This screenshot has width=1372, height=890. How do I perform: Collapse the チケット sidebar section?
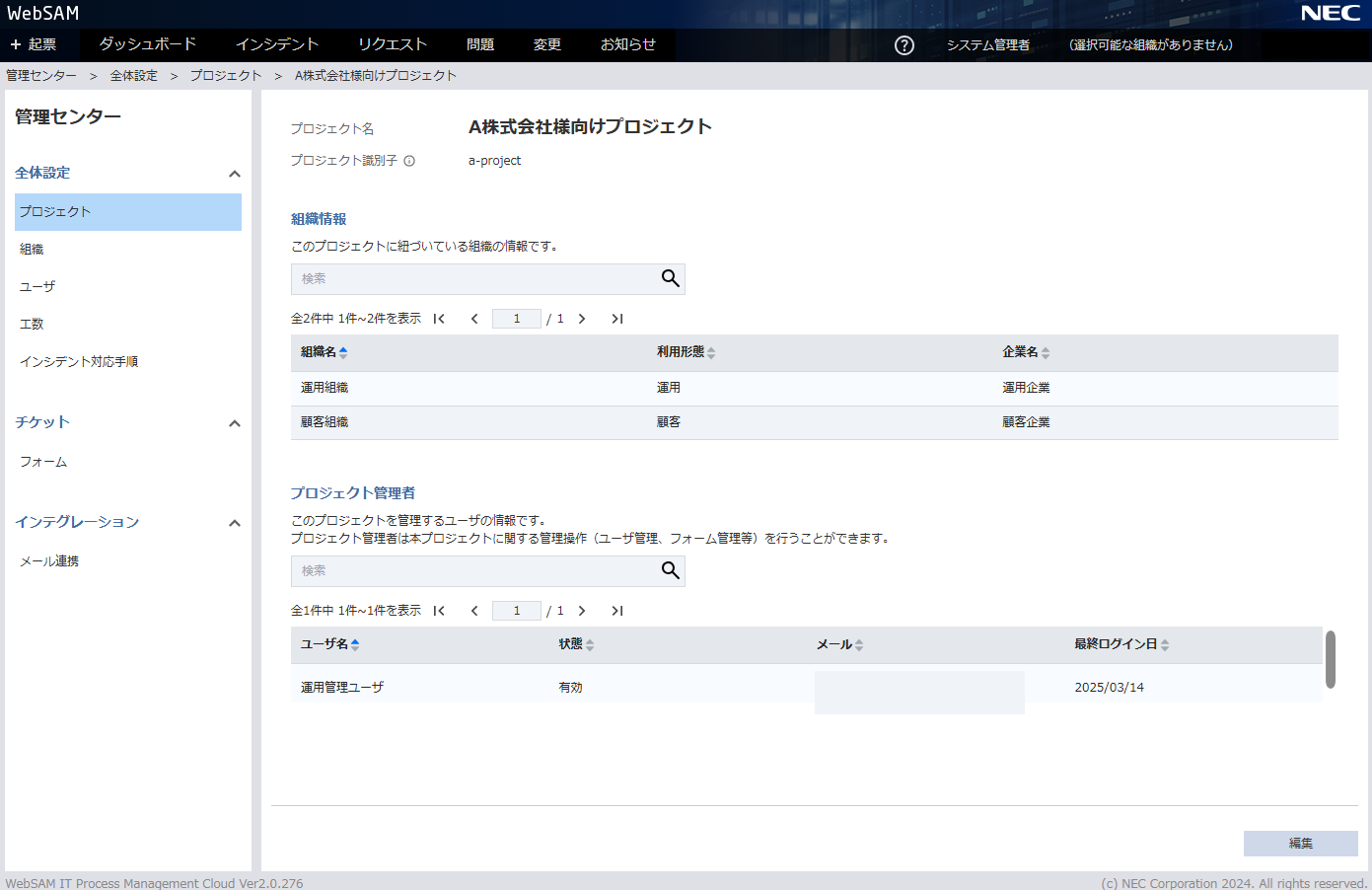coord(234,423)
